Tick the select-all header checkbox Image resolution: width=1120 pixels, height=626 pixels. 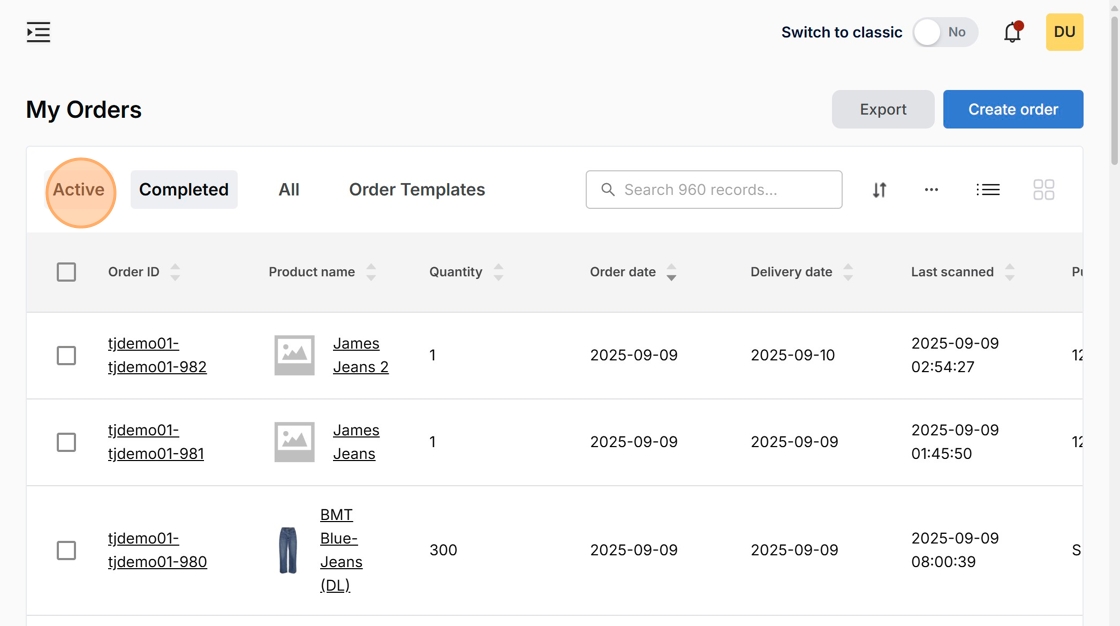[66, 272]
